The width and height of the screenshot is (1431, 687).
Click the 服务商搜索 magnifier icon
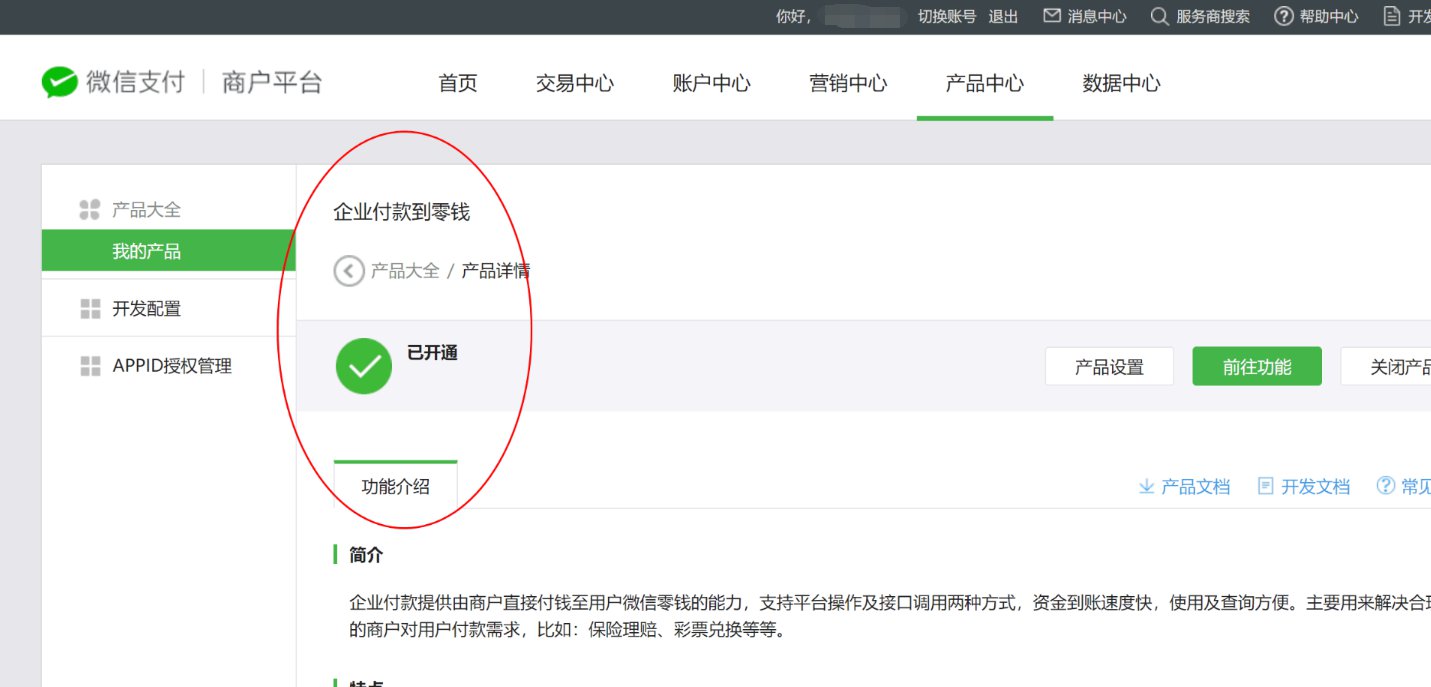click(x=1159, y=16)
